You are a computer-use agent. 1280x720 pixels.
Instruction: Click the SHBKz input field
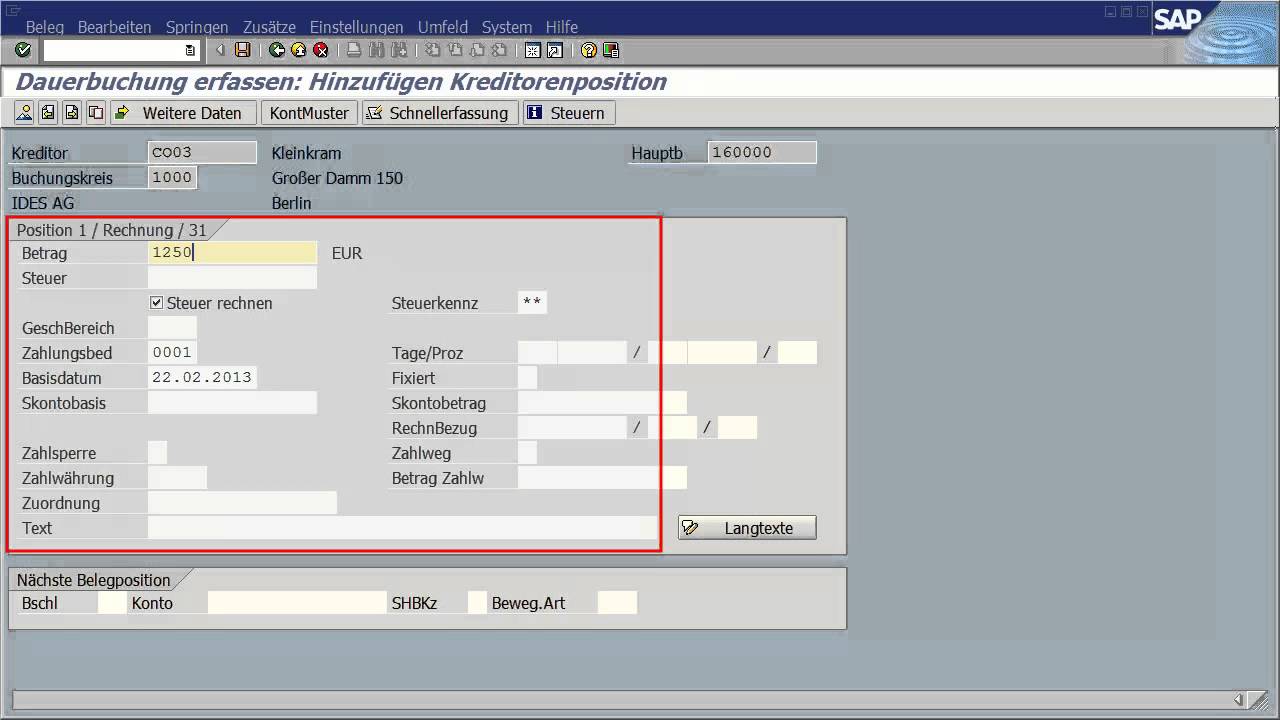click(477, 603)
